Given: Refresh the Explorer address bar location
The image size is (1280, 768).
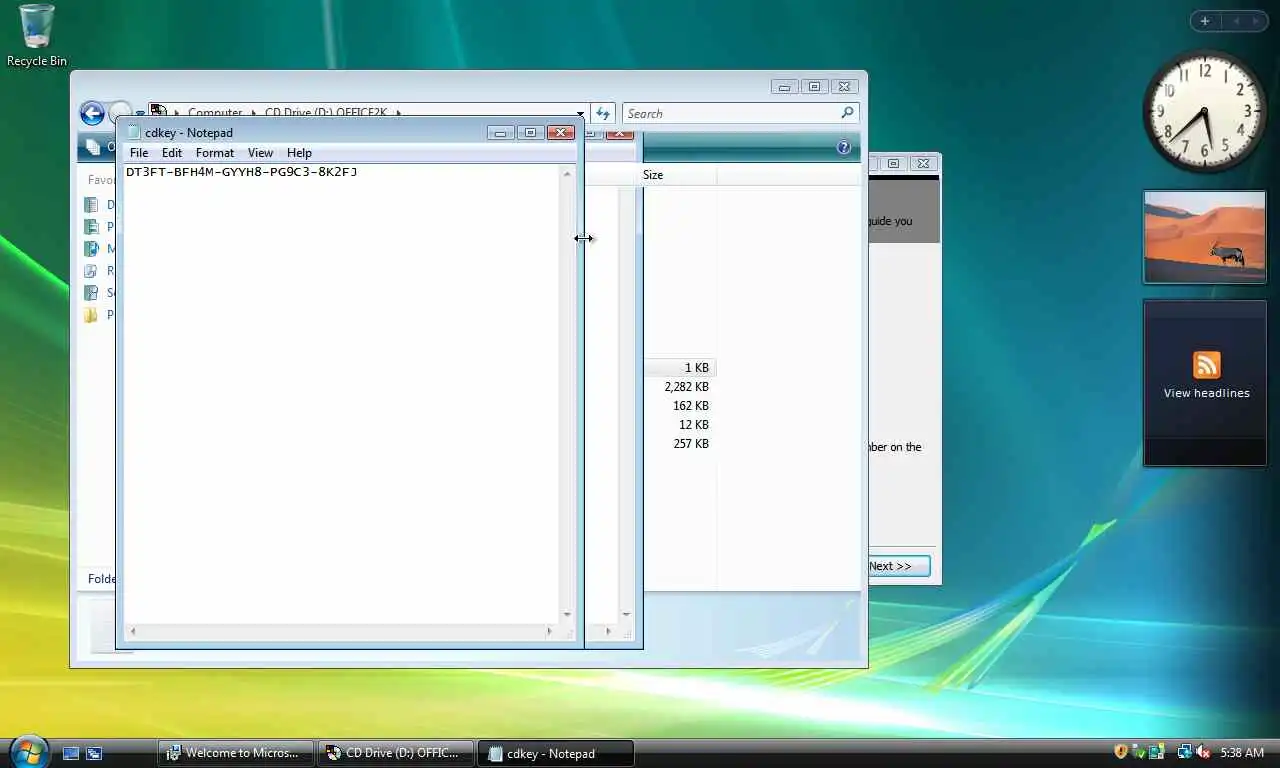Looking at the screenshot, I should click(603, 114).
